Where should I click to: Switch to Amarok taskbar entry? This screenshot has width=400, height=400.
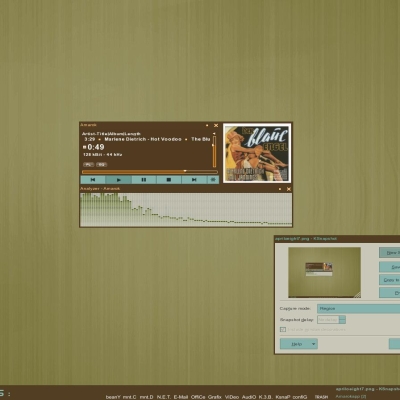point(351,397)
